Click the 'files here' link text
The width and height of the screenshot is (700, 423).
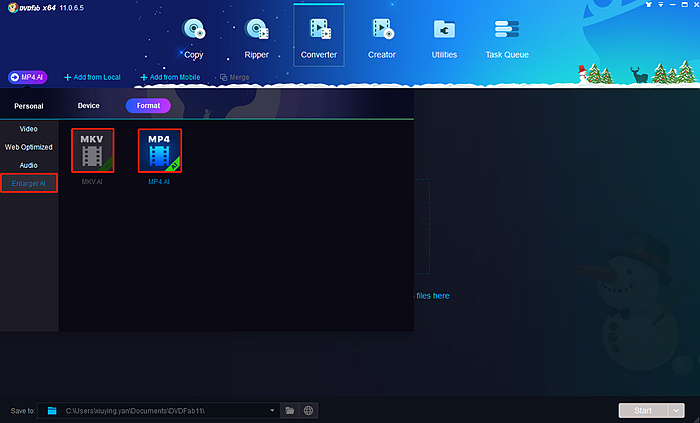433,296
